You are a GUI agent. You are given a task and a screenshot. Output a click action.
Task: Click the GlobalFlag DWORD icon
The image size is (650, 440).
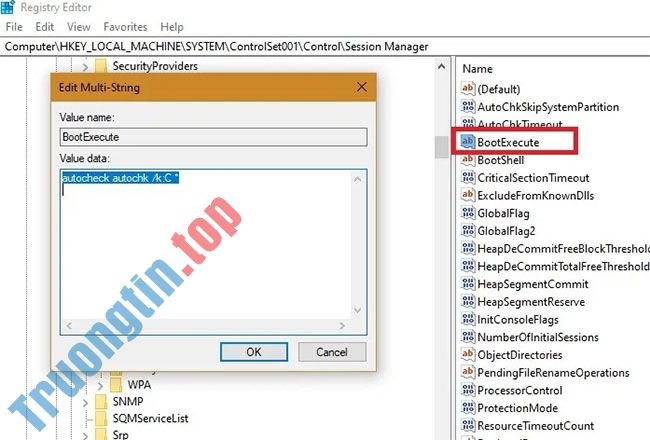tap(468, 212)
